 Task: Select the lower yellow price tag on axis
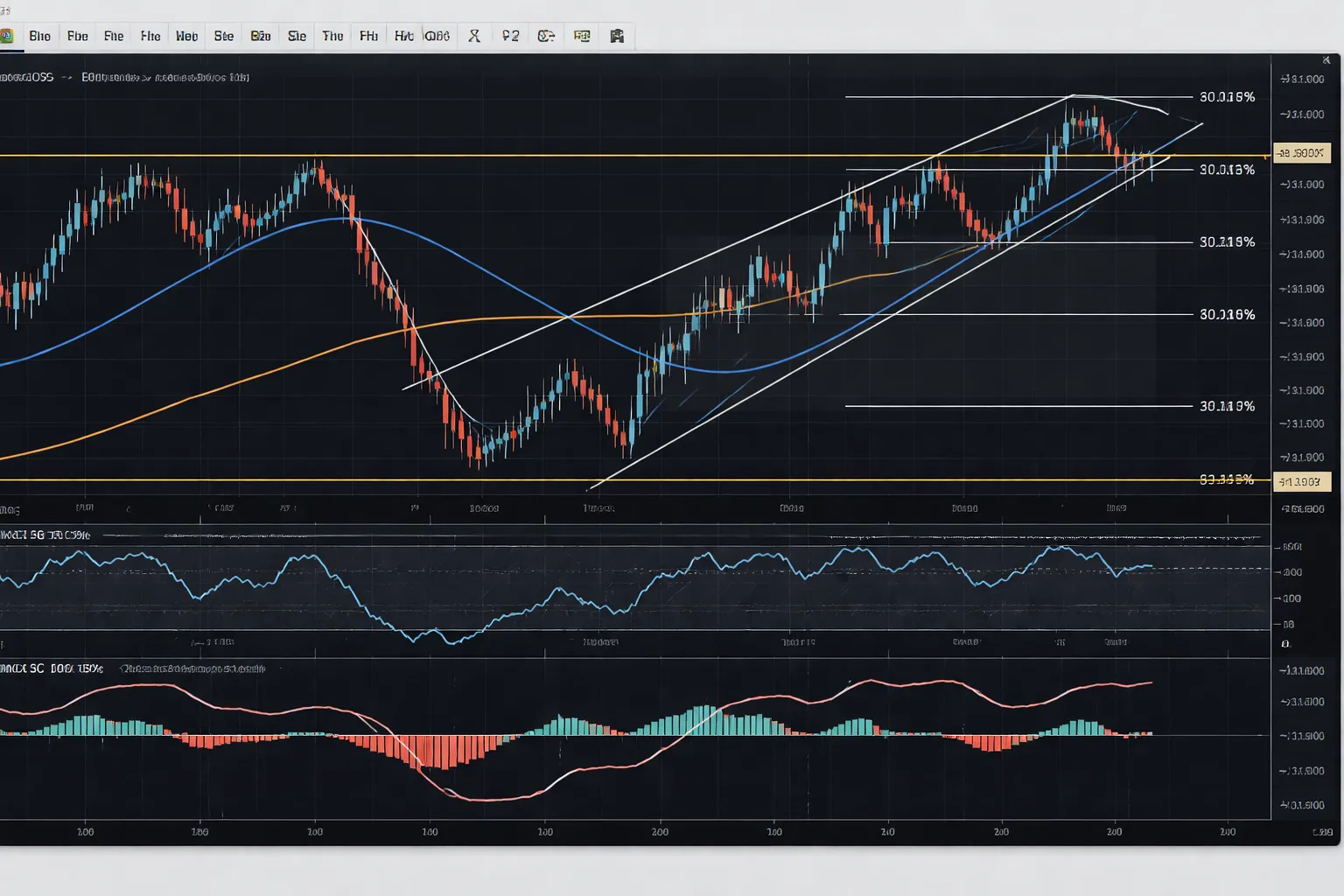1302,481
